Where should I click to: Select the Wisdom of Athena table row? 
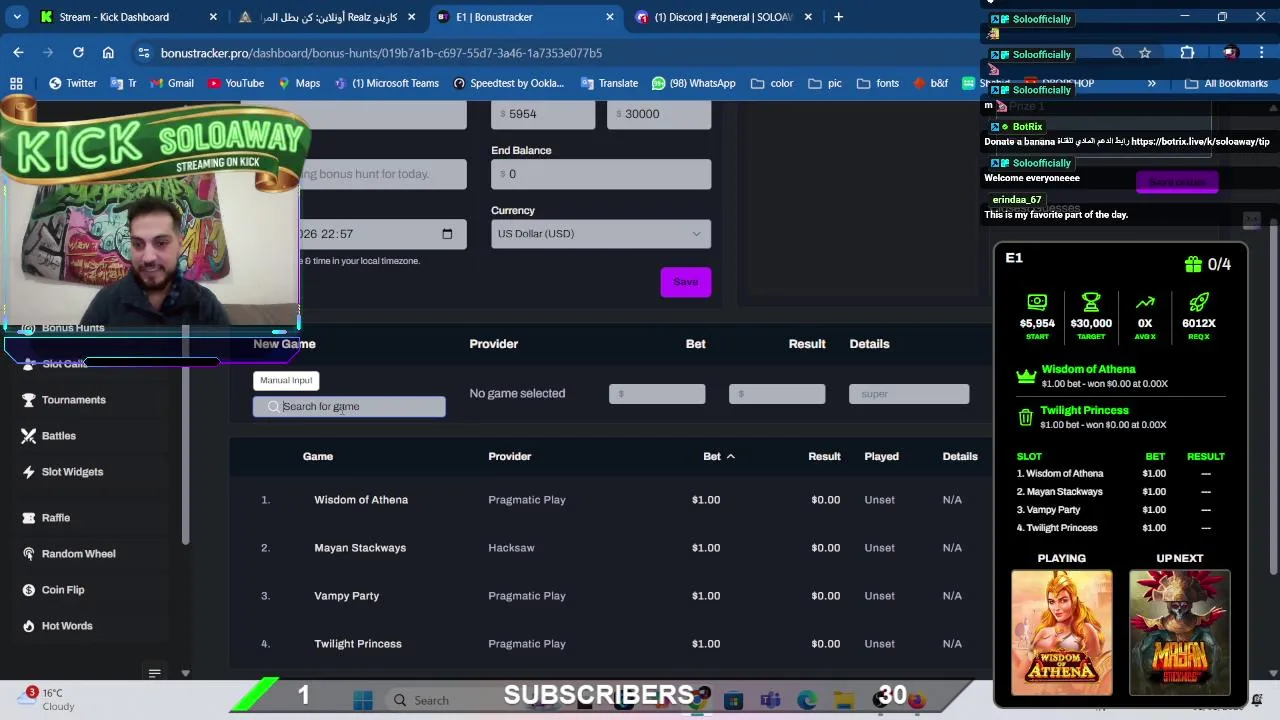(610, 500)
